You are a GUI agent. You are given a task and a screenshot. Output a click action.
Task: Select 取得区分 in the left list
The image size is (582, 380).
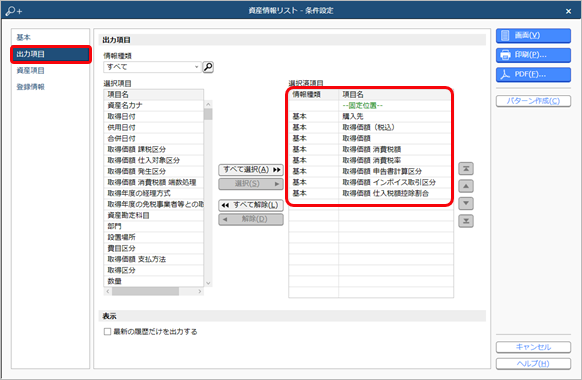click(x=154, y=270)
